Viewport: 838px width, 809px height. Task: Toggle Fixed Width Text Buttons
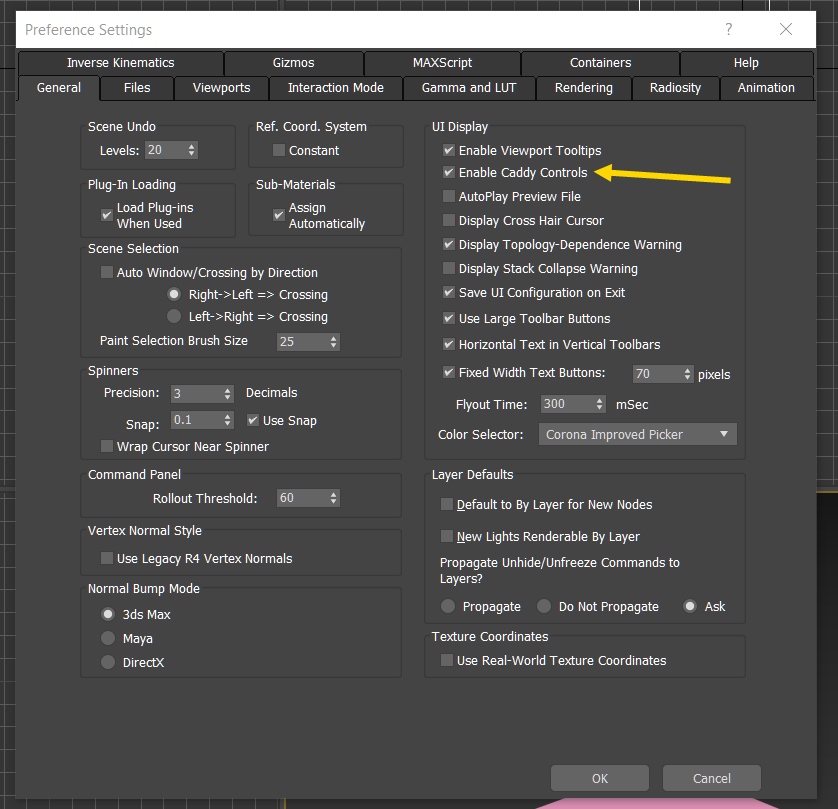click(x=449, y=372)
